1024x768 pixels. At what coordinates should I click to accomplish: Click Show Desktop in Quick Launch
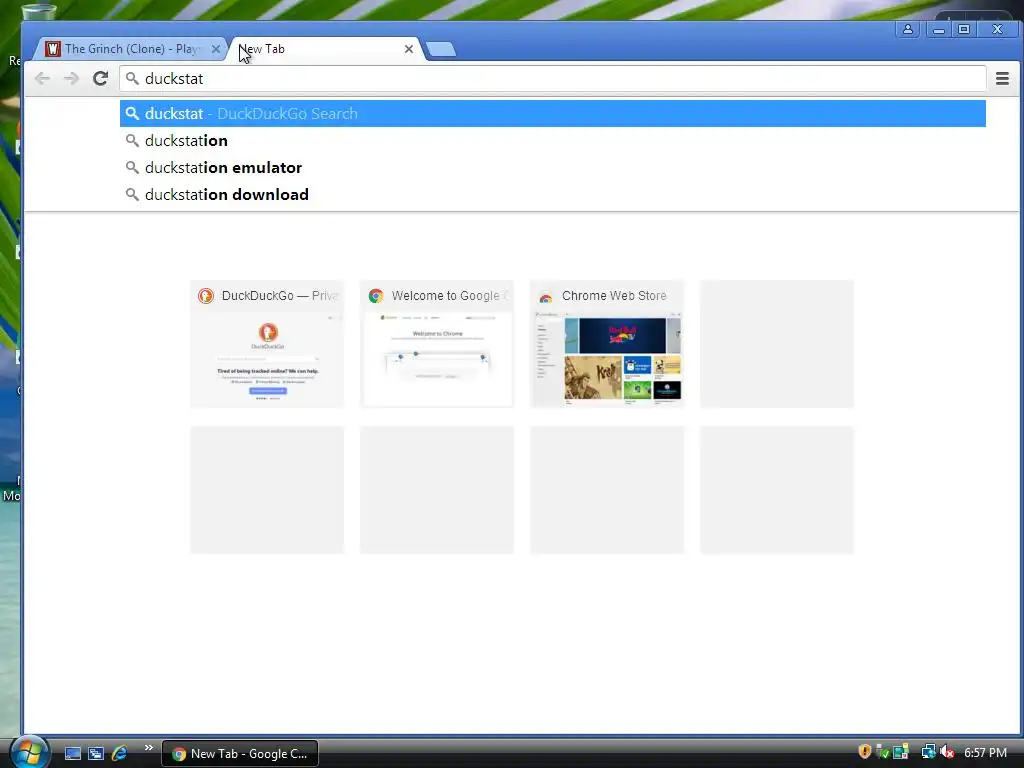(72, 754)
